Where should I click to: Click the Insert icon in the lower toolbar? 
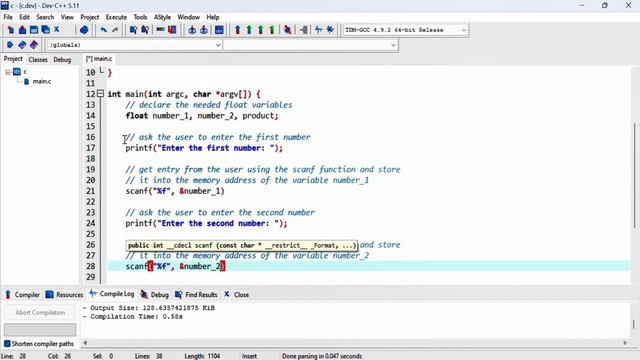pos(10,45)
